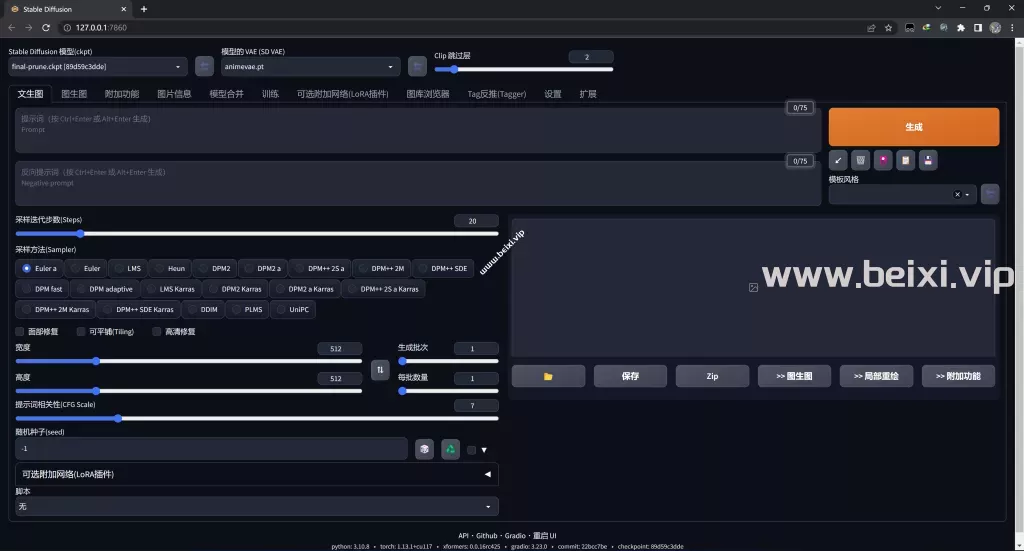Image resolution: width=1024 pixels, height=551 pixels.
Task: Adjust the CFG Scale slider
Action: coord(257,418)
